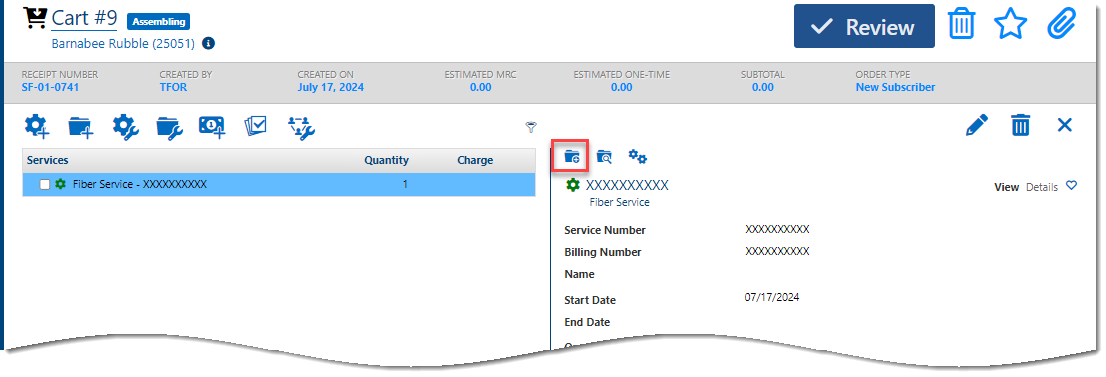Click the Modify Service gear-wrench icon
Screen dimensions: 1106x377
[x=125, y=126]
